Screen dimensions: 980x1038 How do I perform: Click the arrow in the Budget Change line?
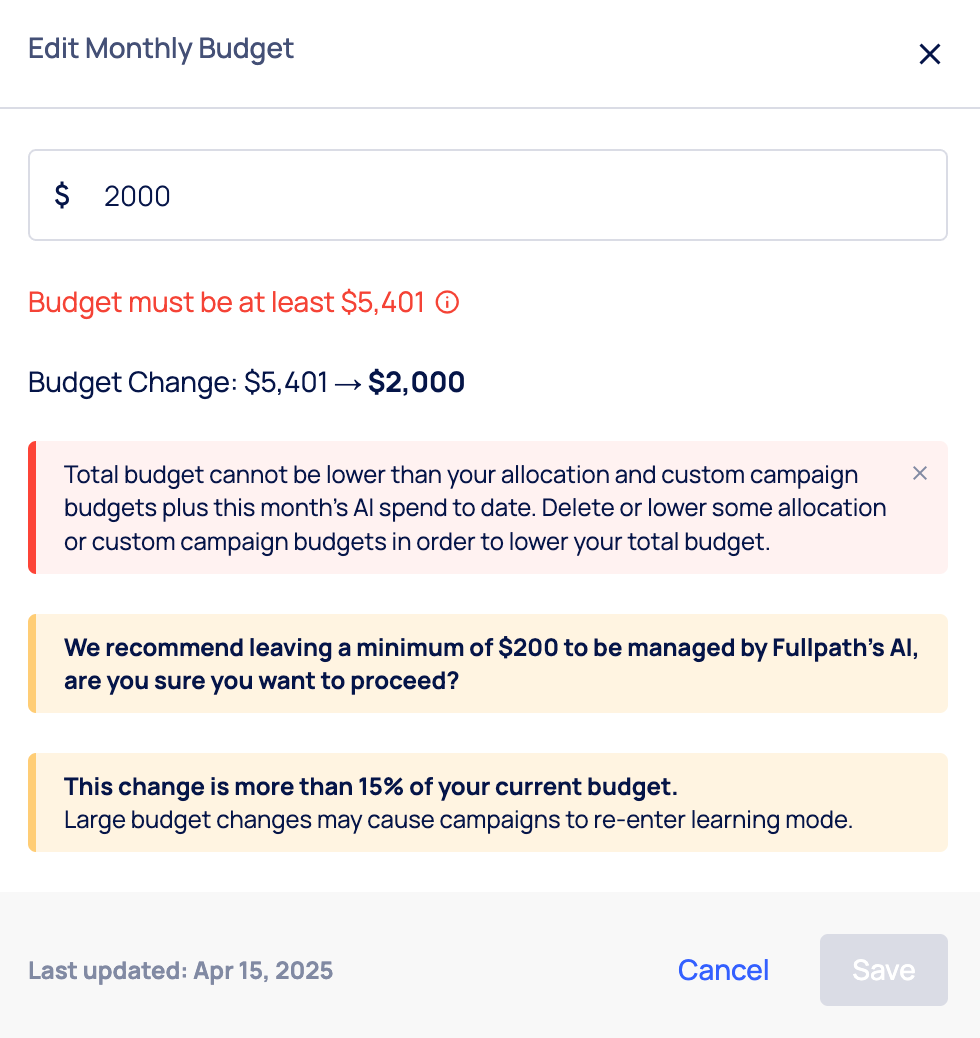[x=348, y=383]
